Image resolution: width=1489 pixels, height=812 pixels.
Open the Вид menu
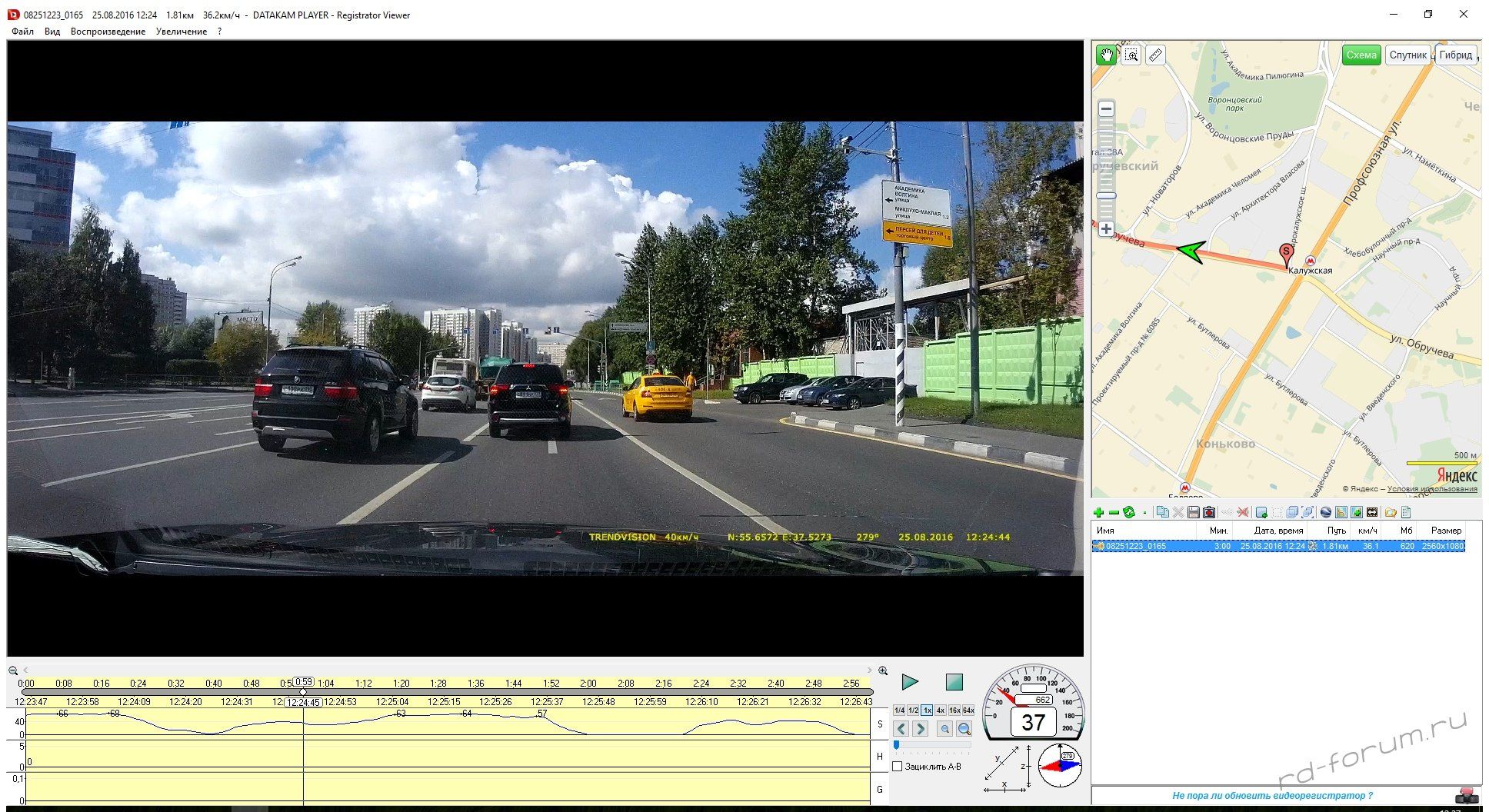click(52, 32)
